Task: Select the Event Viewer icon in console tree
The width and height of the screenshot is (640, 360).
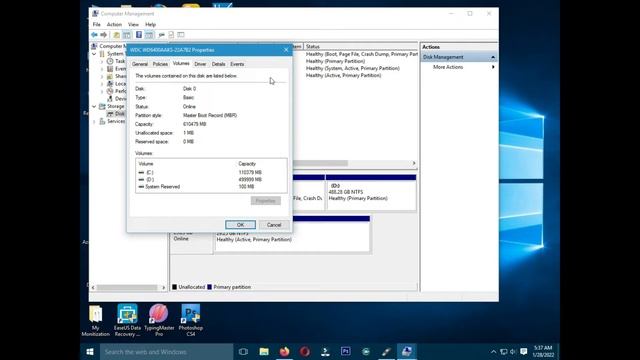Action: click(110, 69)
